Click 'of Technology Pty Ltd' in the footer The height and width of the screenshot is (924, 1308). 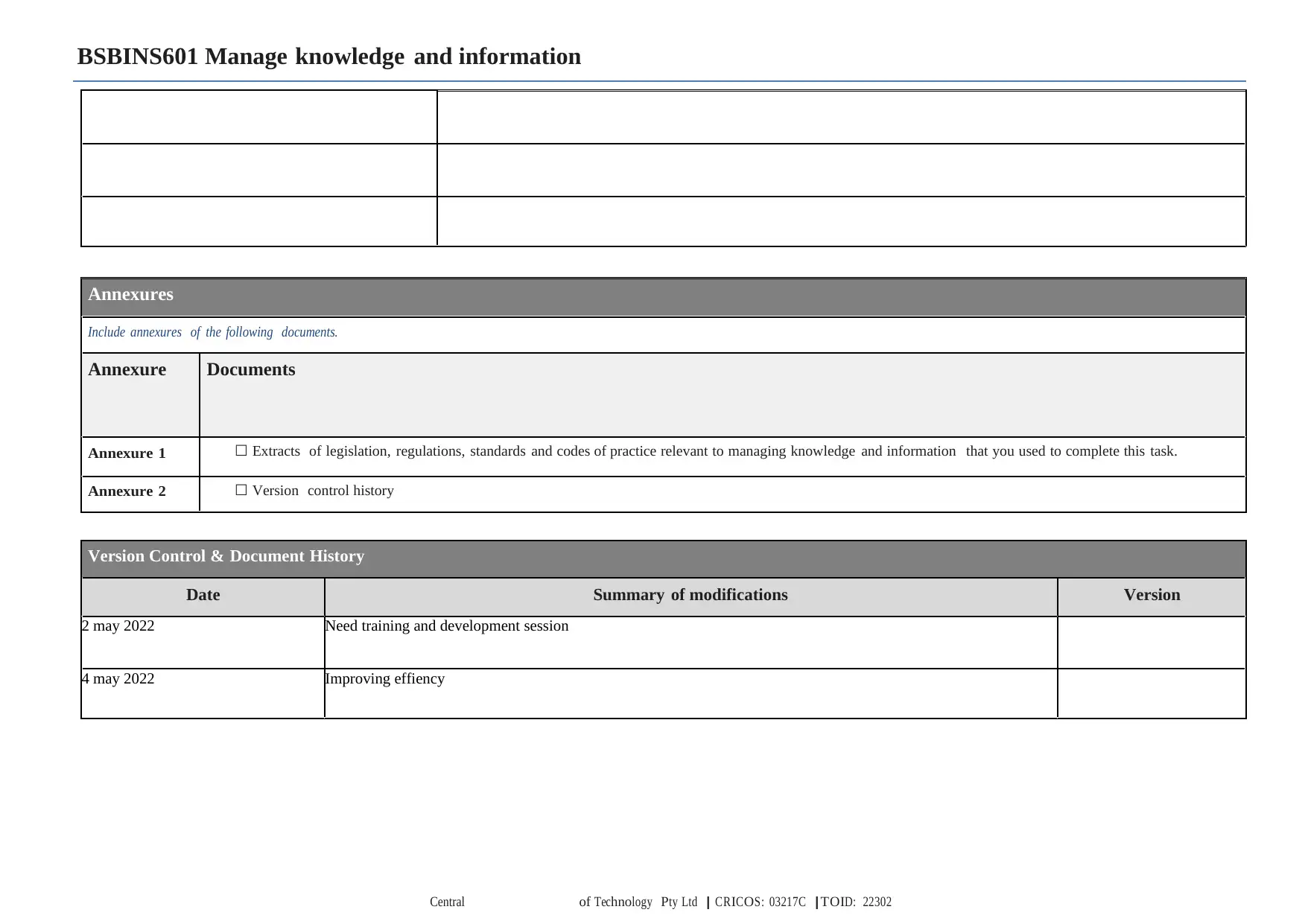coord(638,902)
